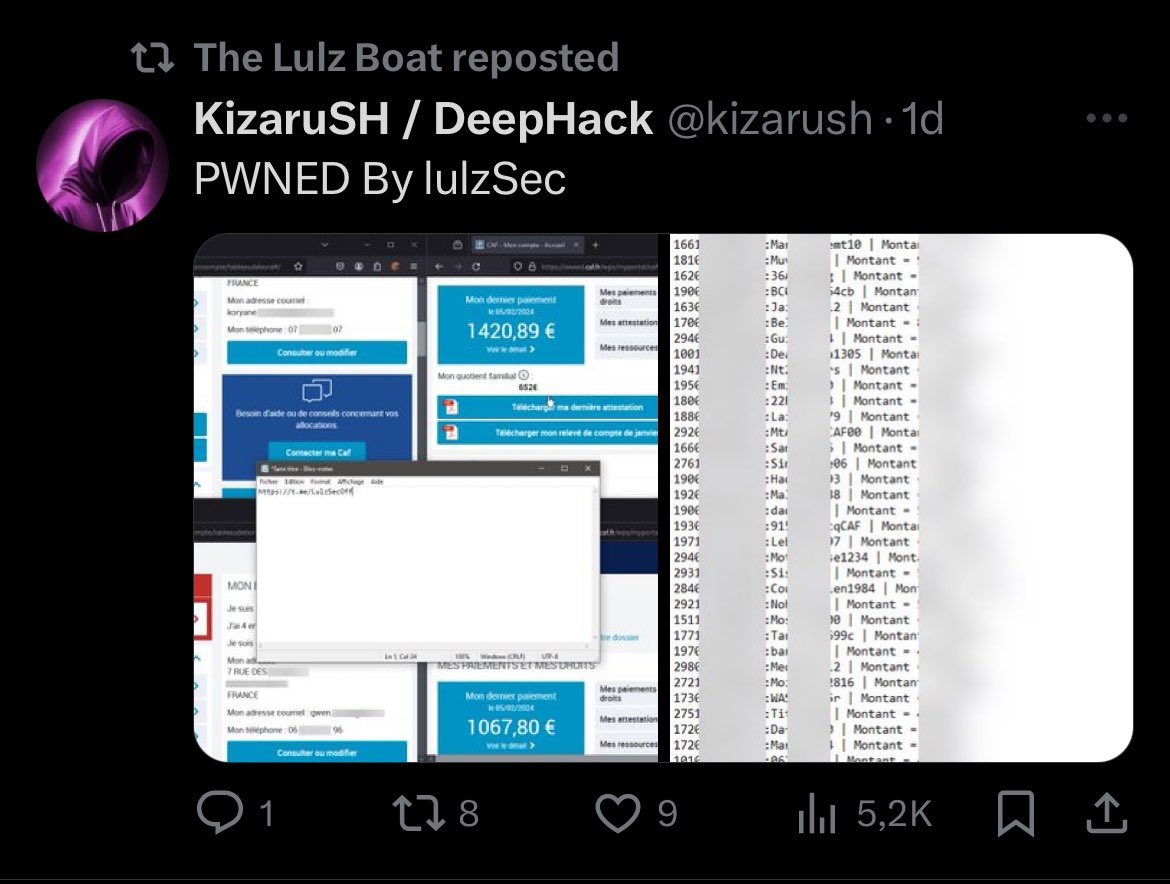Open the three-dot more options menu

(x=1107, y=118)
